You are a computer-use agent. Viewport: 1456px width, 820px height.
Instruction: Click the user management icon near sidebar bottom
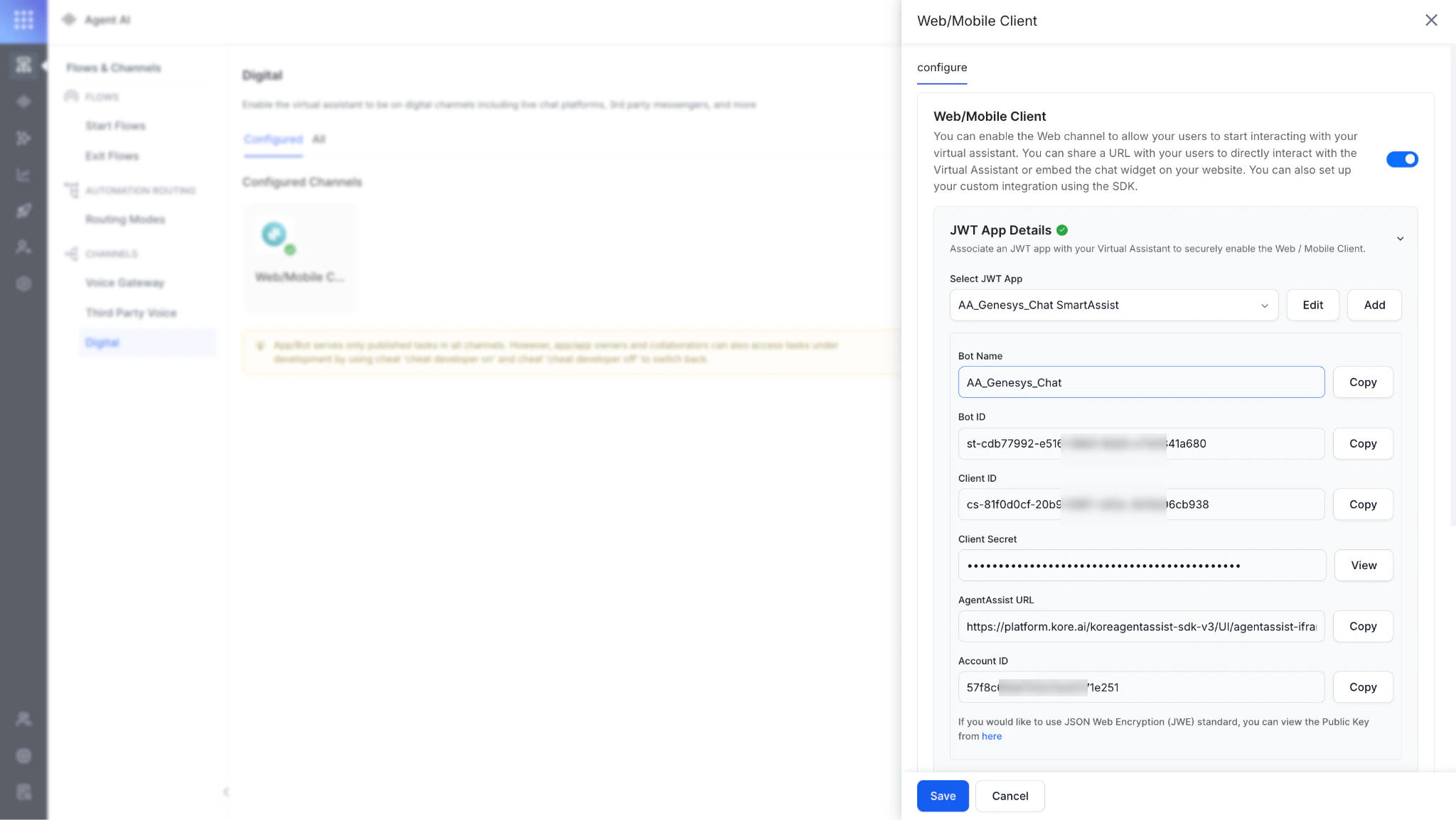(x=23, y=719)
